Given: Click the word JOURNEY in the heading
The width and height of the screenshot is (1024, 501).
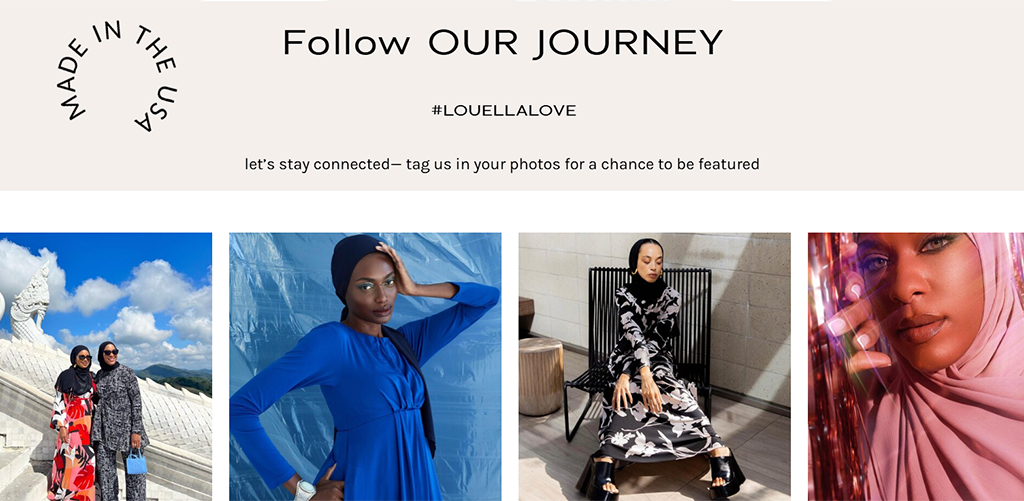Looking at the screenshot, I should pos(628,44).
